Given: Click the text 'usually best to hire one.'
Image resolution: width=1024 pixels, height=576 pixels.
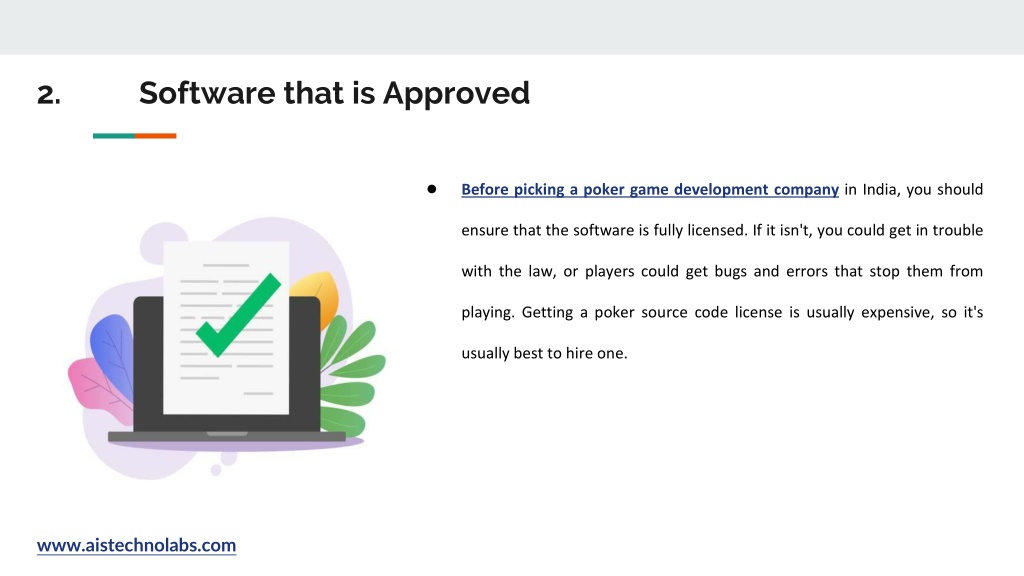Looking at the screenshot, I should tap(544, 353).
